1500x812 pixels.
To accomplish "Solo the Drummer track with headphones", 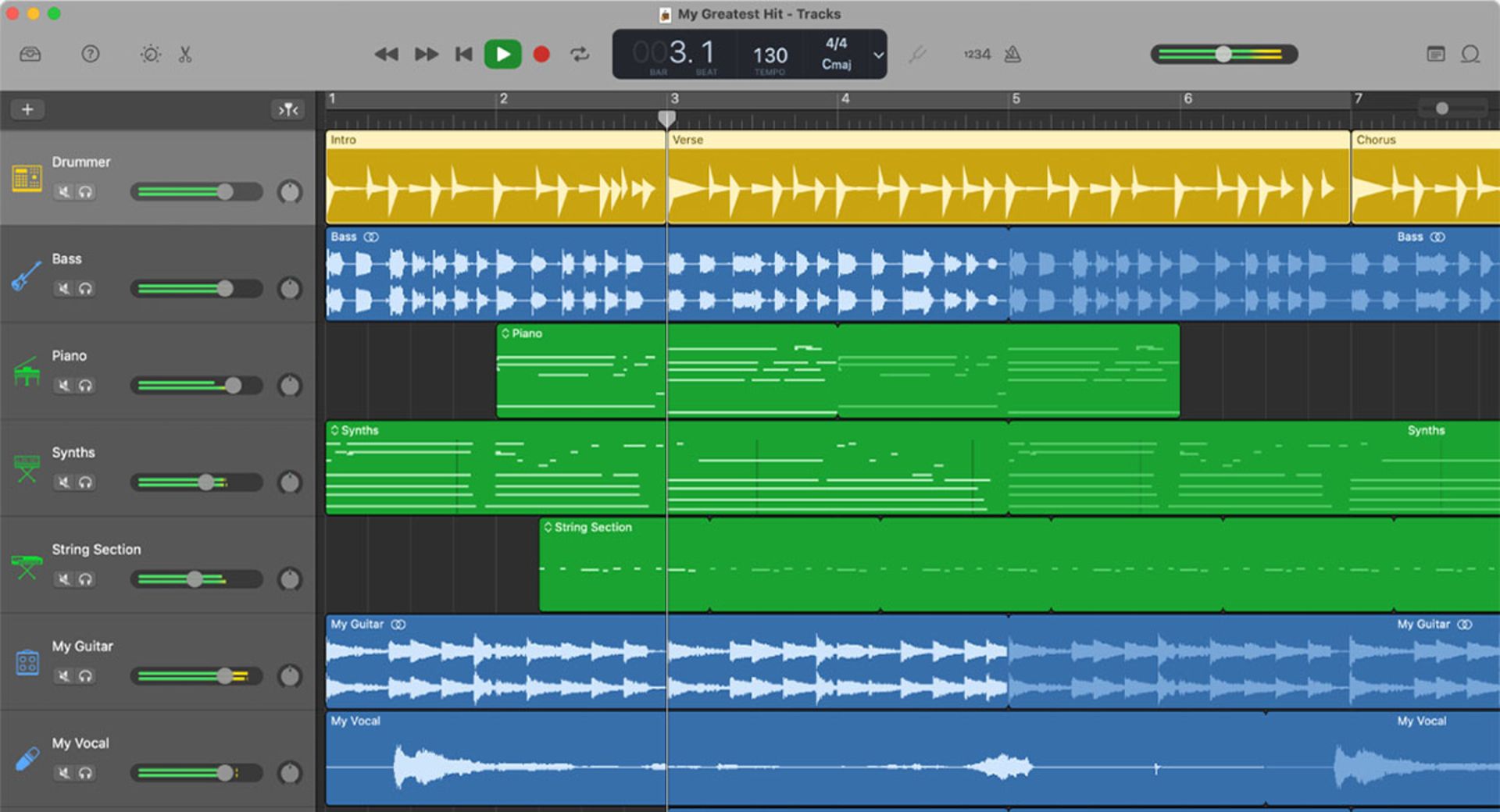I will pos(85,192).
